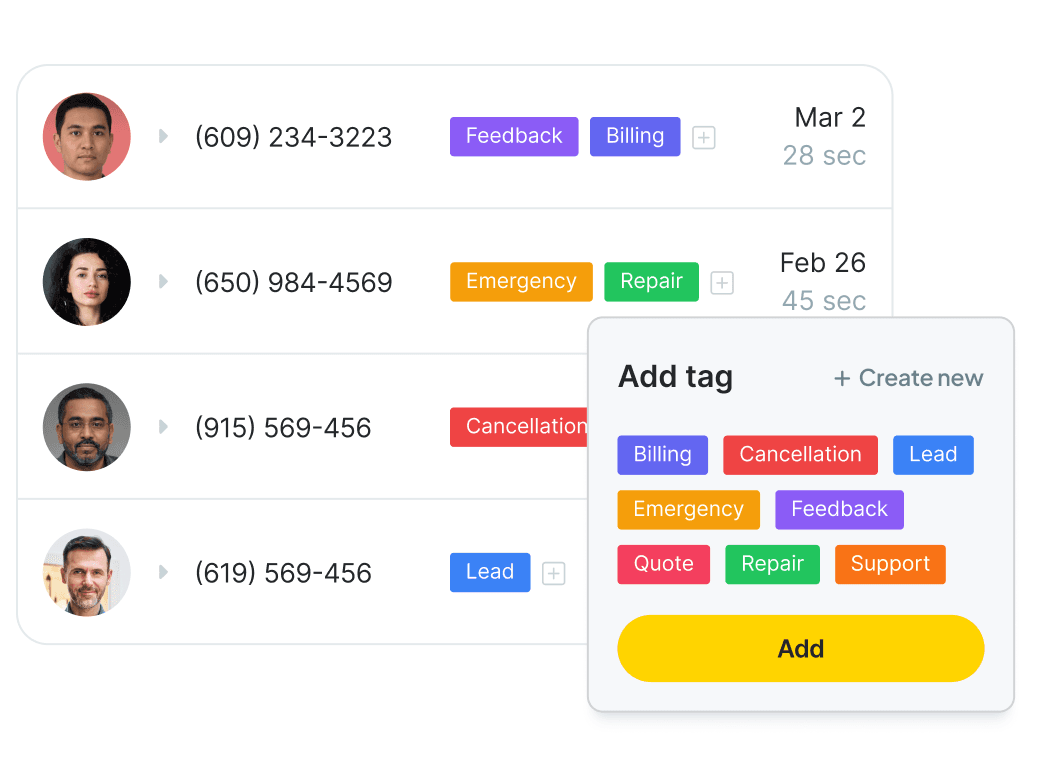Click plus icon next to Repair tag
This screenshot has width=1040, height=780.
click(722, 283)
